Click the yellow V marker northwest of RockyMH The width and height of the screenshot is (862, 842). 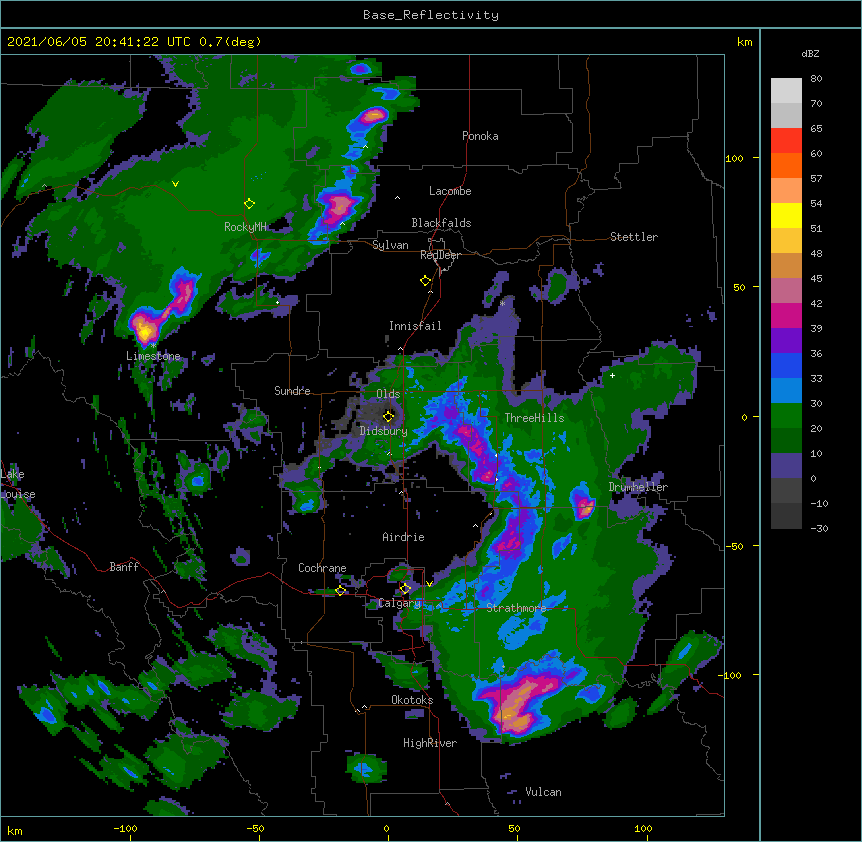175,184
